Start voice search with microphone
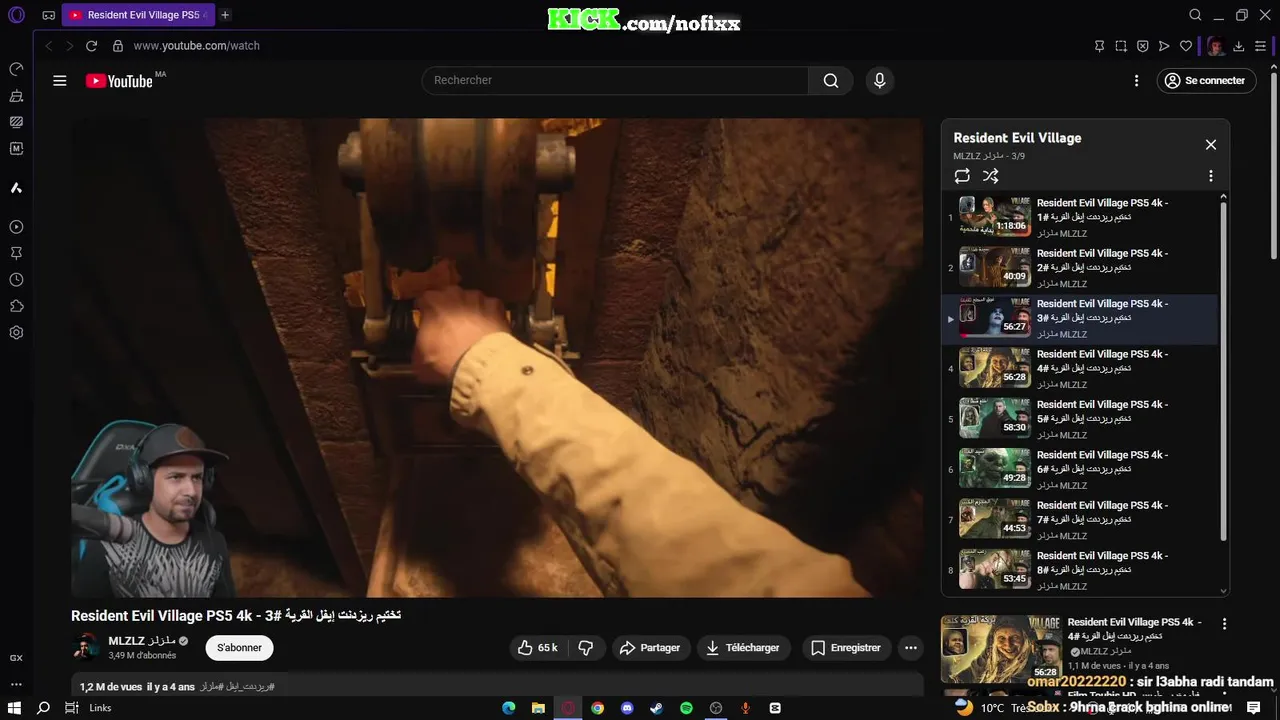This screenshot has width=1280, height=720. point(880,81)
